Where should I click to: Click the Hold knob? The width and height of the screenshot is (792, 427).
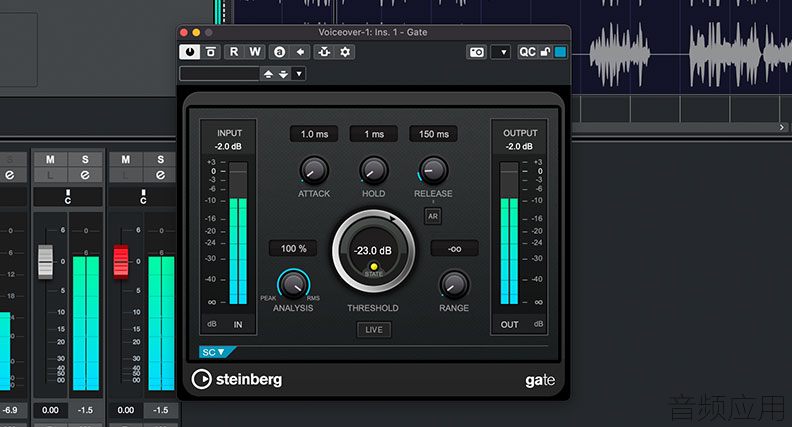tap(374, 170)
